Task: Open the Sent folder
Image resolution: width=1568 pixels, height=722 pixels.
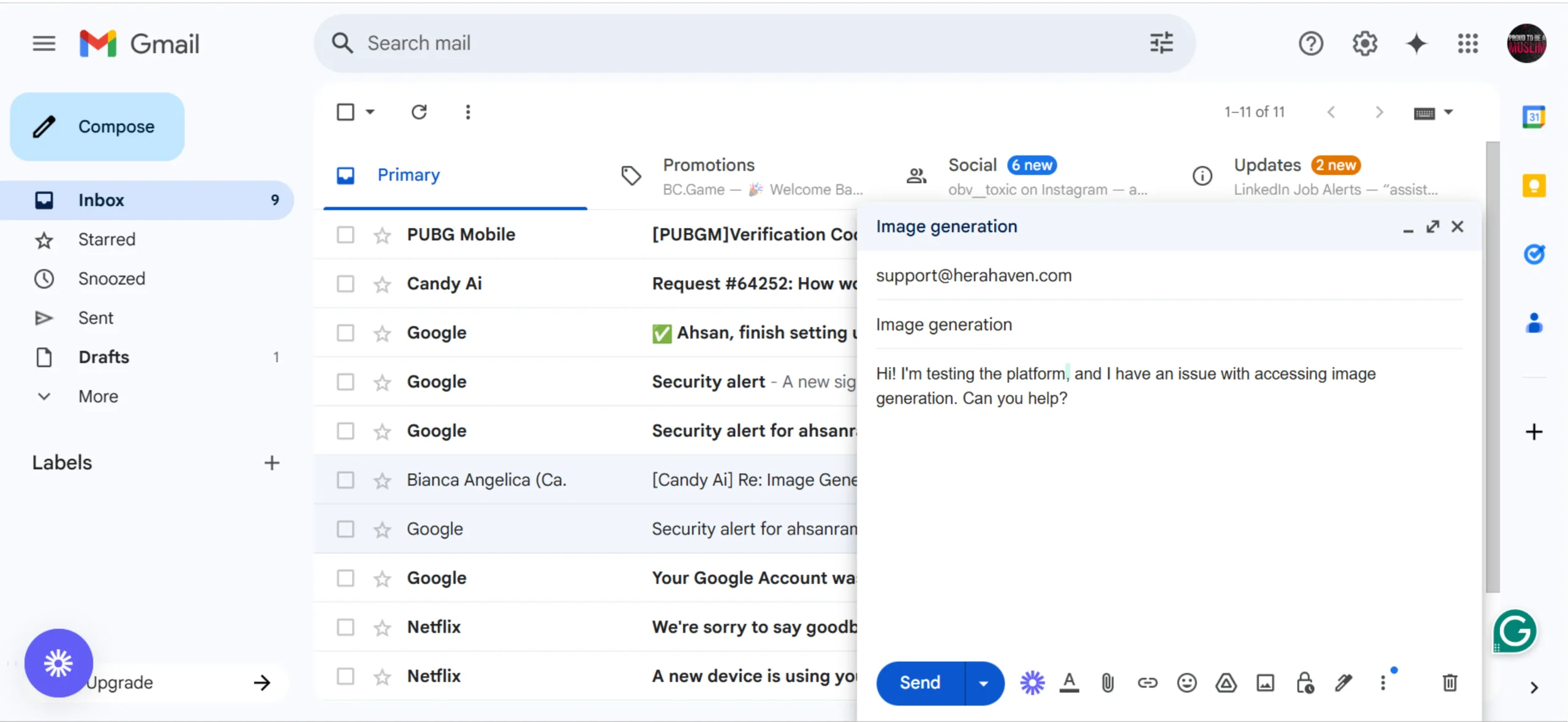Action: pos(147,318)
